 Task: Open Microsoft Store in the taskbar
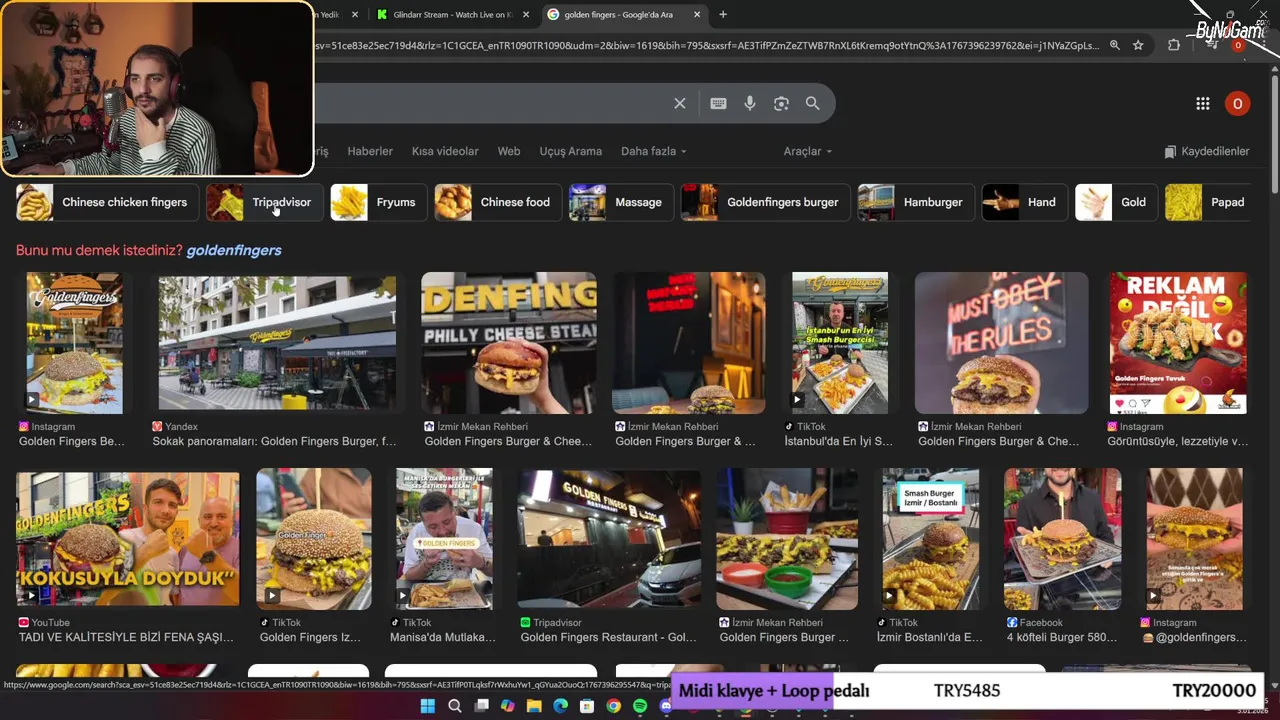587,706
